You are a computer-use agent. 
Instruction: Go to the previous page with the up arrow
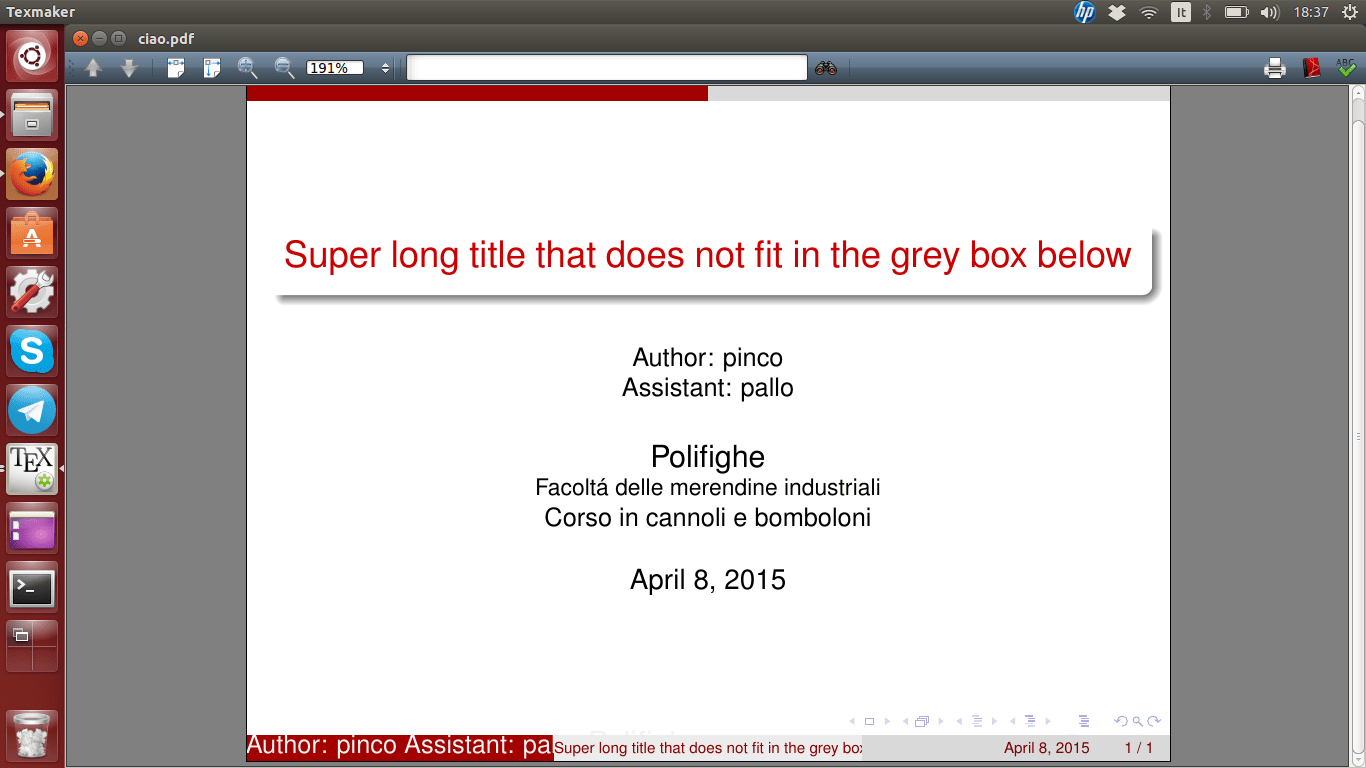pos(93,68)
